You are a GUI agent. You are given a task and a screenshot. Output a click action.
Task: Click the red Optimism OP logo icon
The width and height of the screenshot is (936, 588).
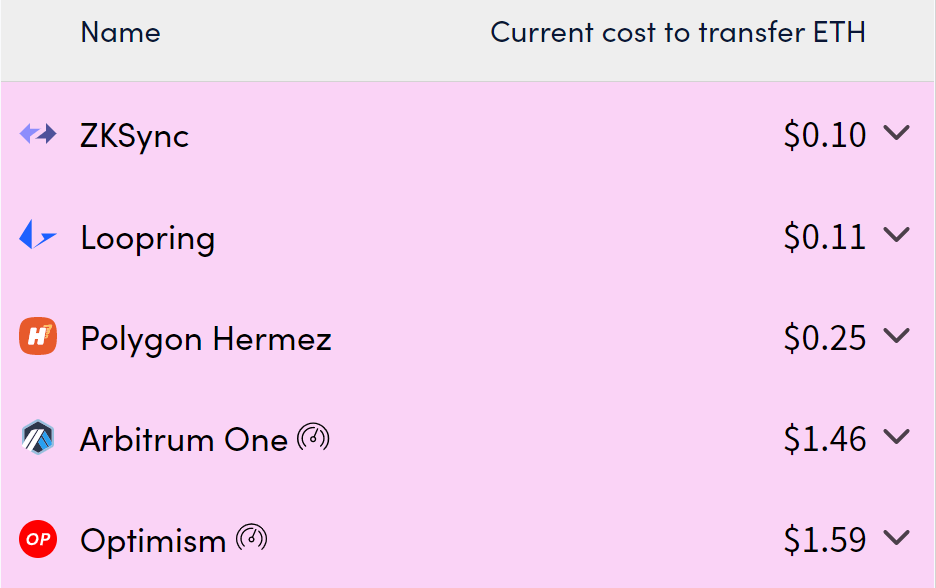pos(38,539)
